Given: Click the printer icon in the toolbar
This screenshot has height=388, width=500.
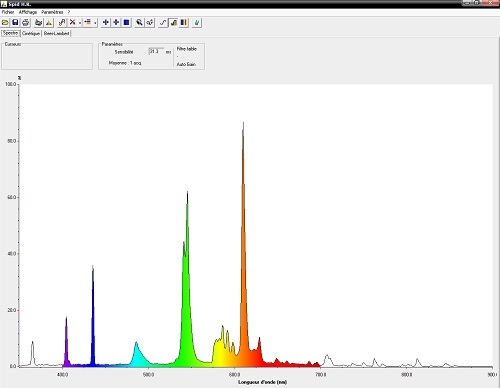Looking at the screenshot, I should coord(25,23).
